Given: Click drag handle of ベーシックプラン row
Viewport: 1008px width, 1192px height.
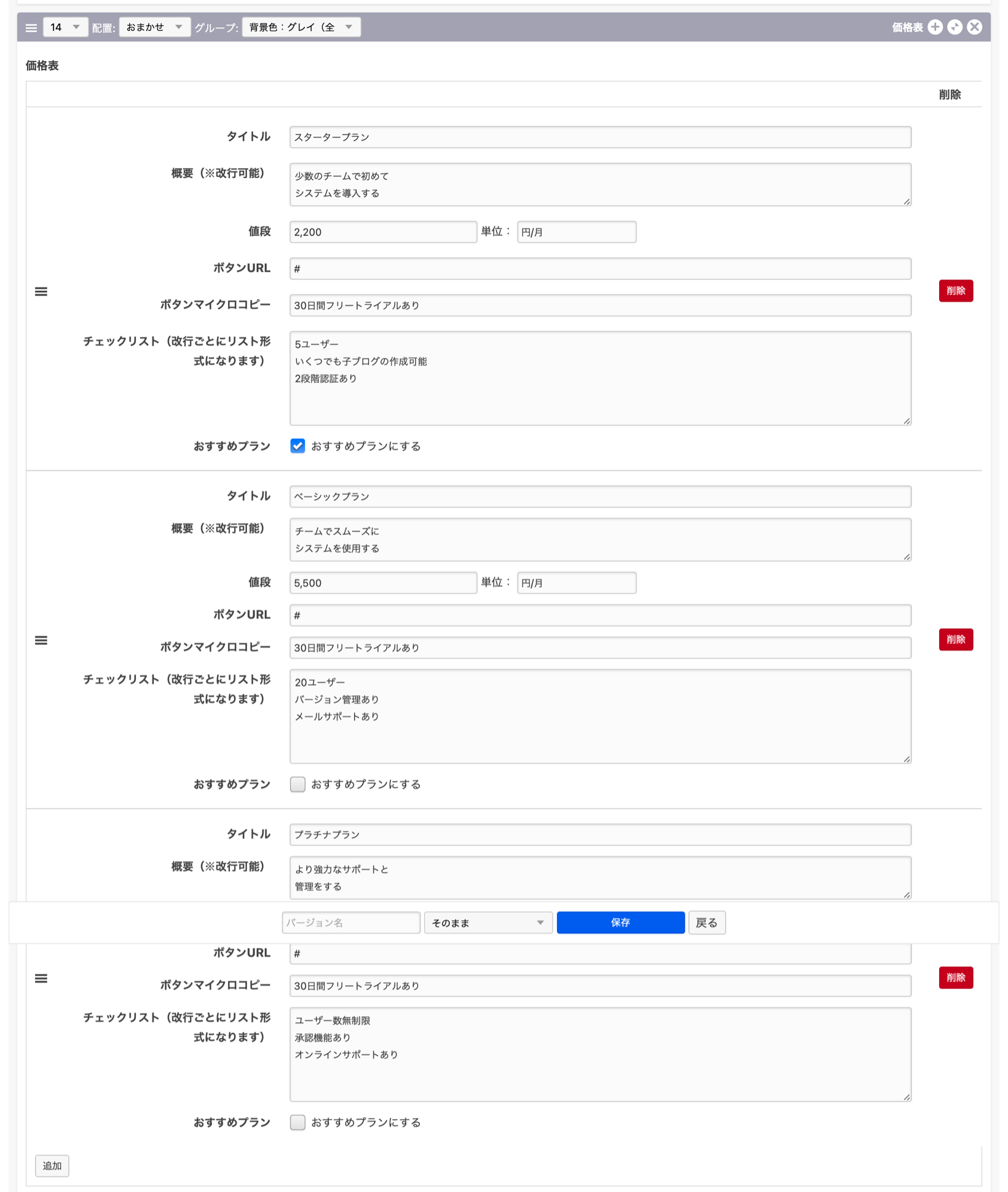Looking at the screenshot, I should [41, 640].
